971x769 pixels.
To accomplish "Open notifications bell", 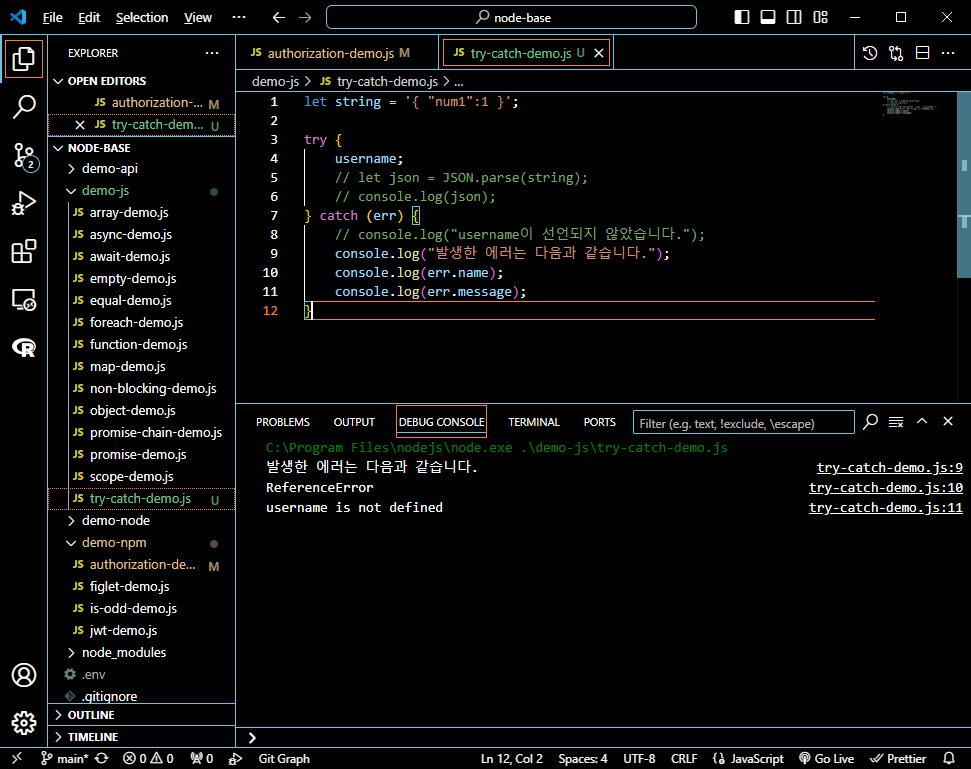I will pos(949,758).
